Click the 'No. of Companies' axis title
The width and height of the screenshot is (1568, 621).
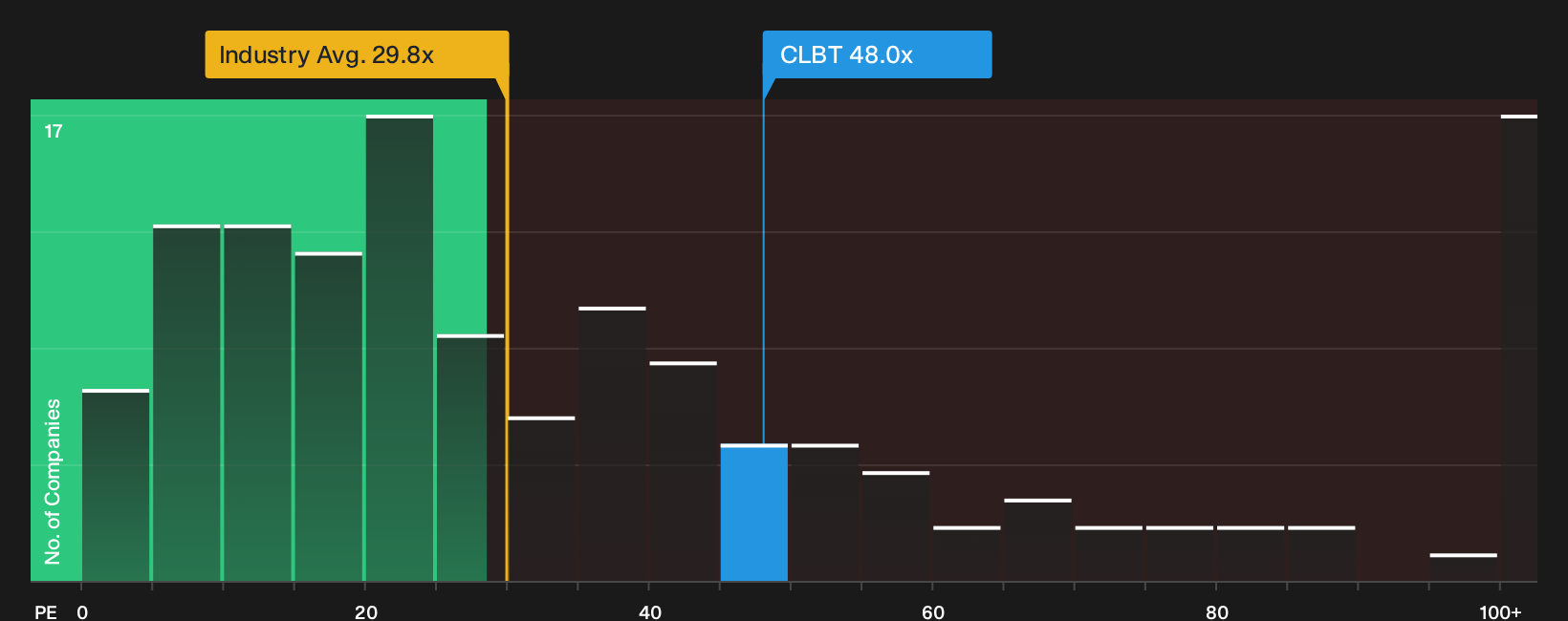53,481
